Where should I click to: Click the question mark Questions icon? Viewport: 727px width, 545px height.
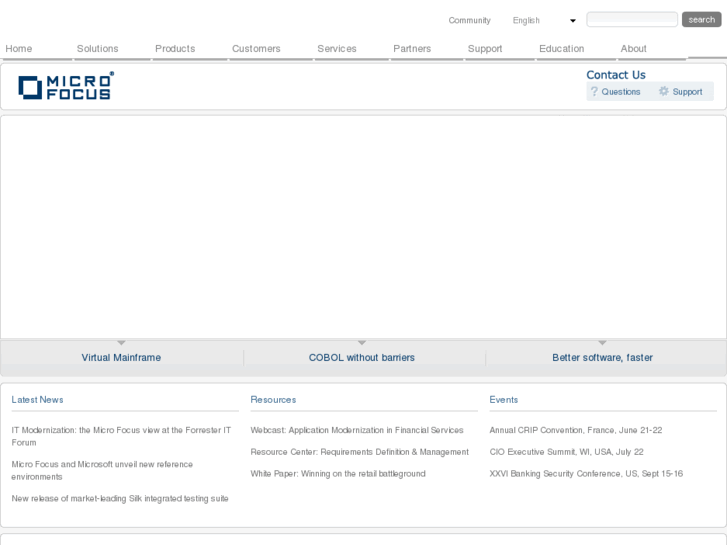tap(594, 91)
